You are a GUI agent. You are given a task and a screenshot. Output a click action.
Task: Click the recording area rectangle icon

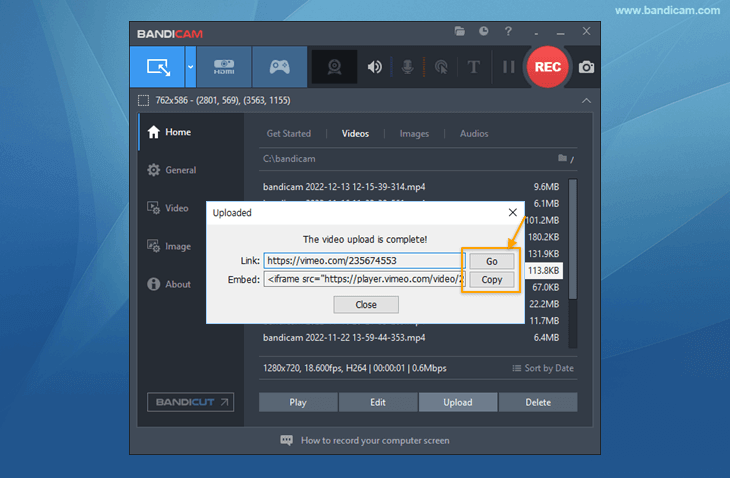point(143,101)
